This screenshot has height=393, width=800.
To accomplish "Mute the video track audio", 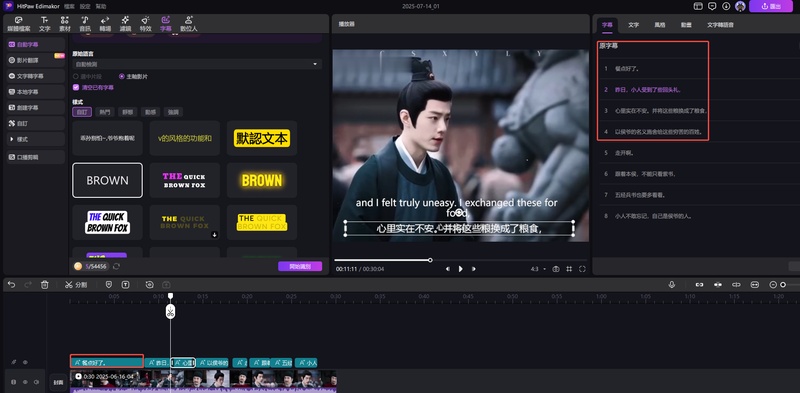I will pos(36,381).
